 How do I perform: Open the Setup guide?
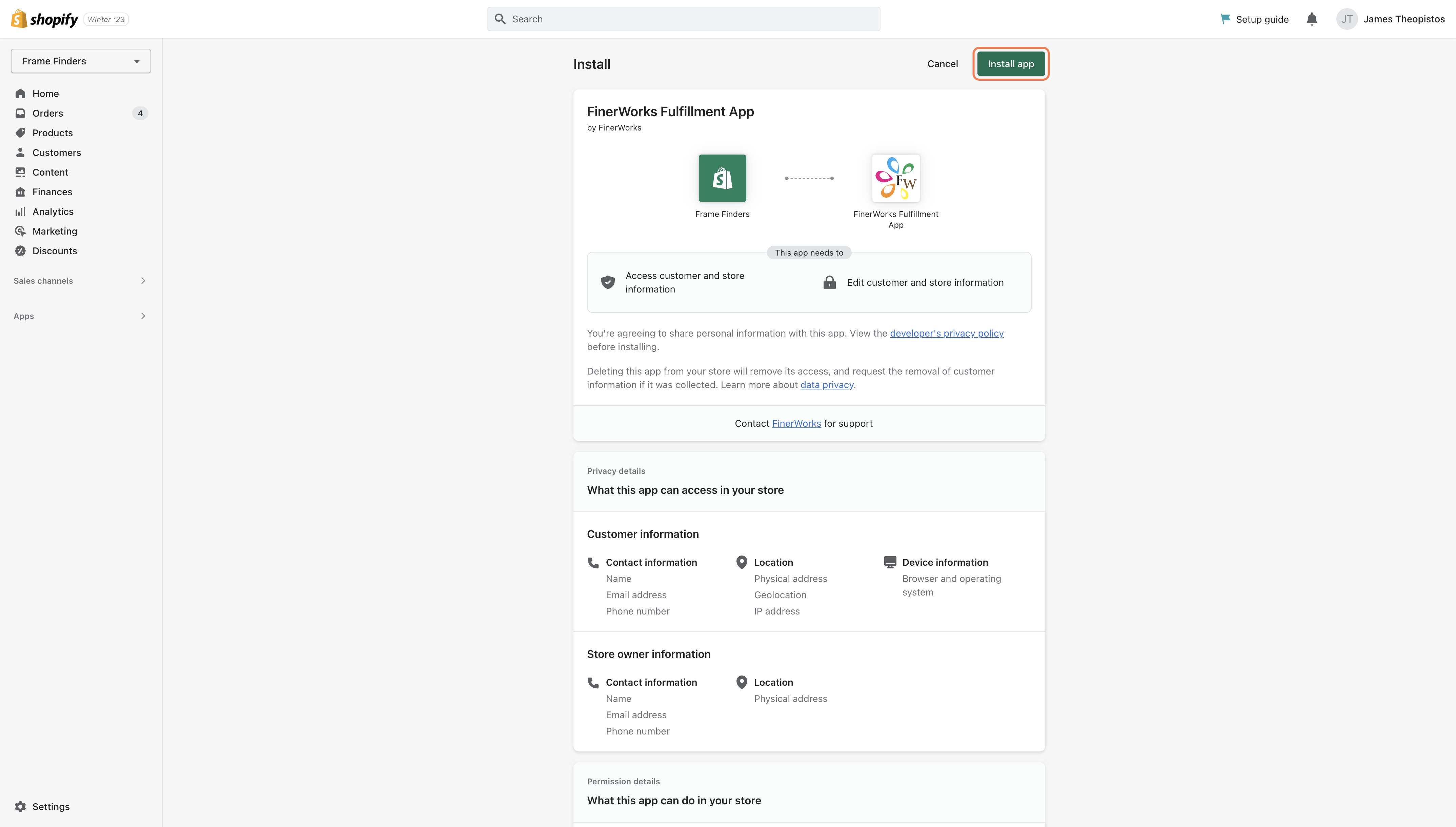1254,19
